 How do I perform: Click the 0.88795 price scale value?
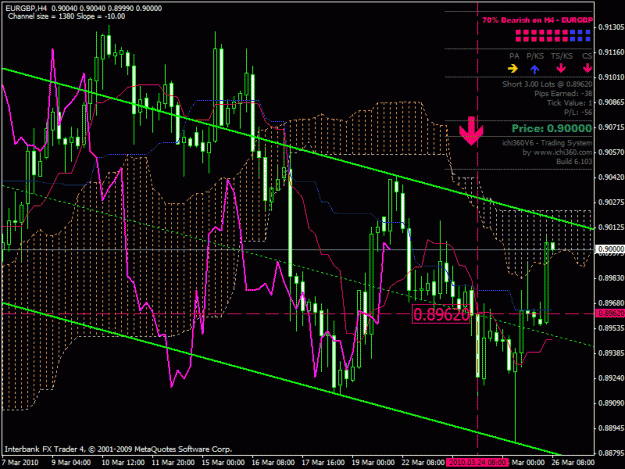click(611, 453)
